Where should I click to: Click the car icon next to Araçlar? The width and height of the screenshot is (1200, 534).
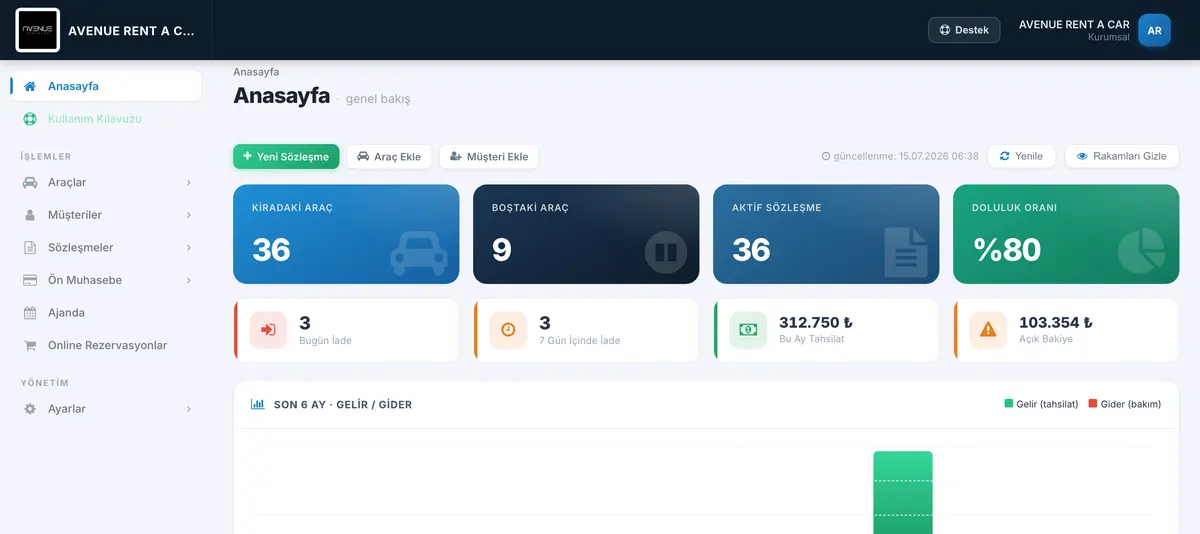click(x=30, y=182)
